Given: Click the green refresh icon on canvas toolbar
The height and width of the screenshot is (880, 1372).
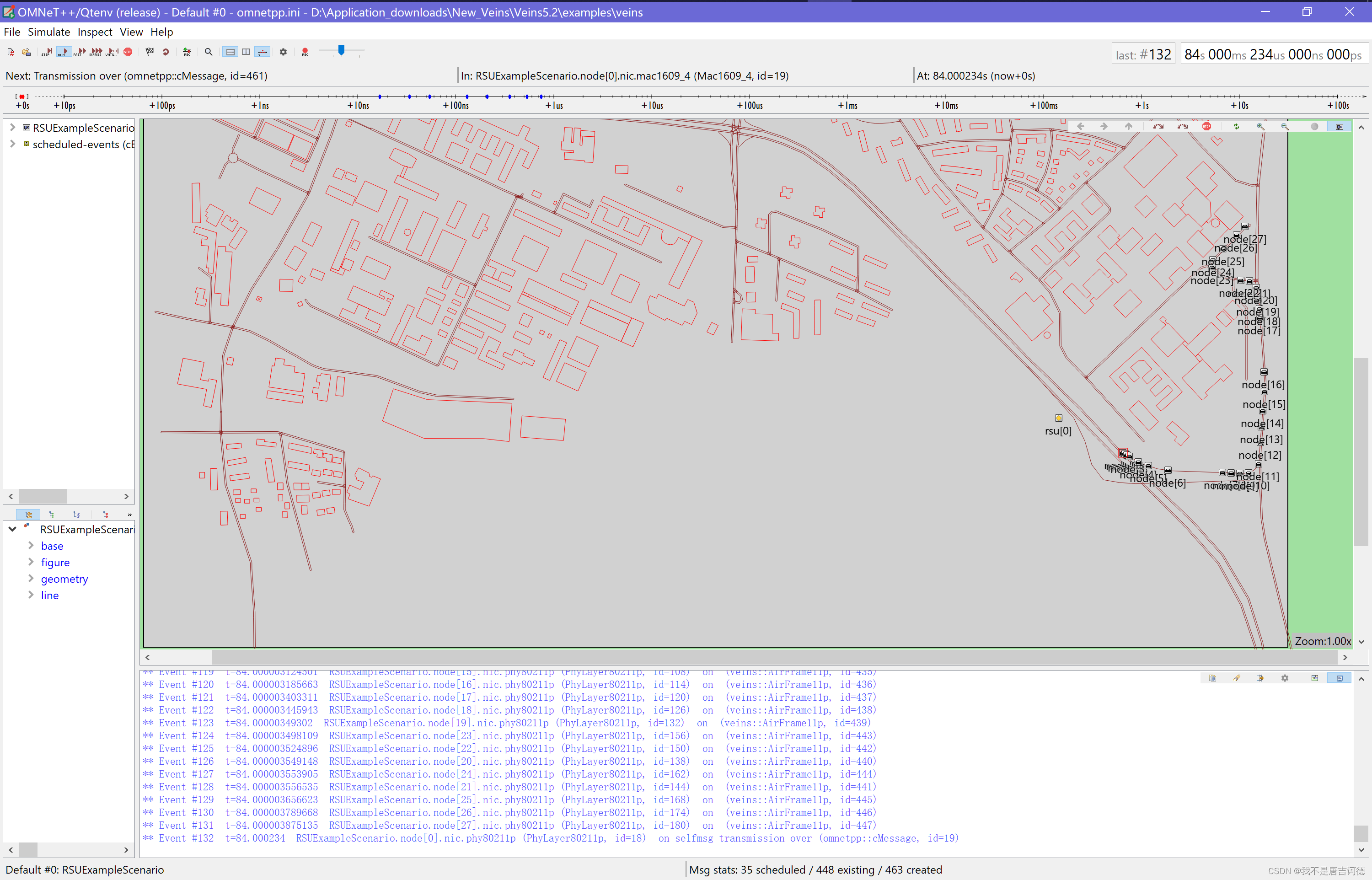Looking at the screenshot, I should pyautogui.click(x=1236, y=127).
